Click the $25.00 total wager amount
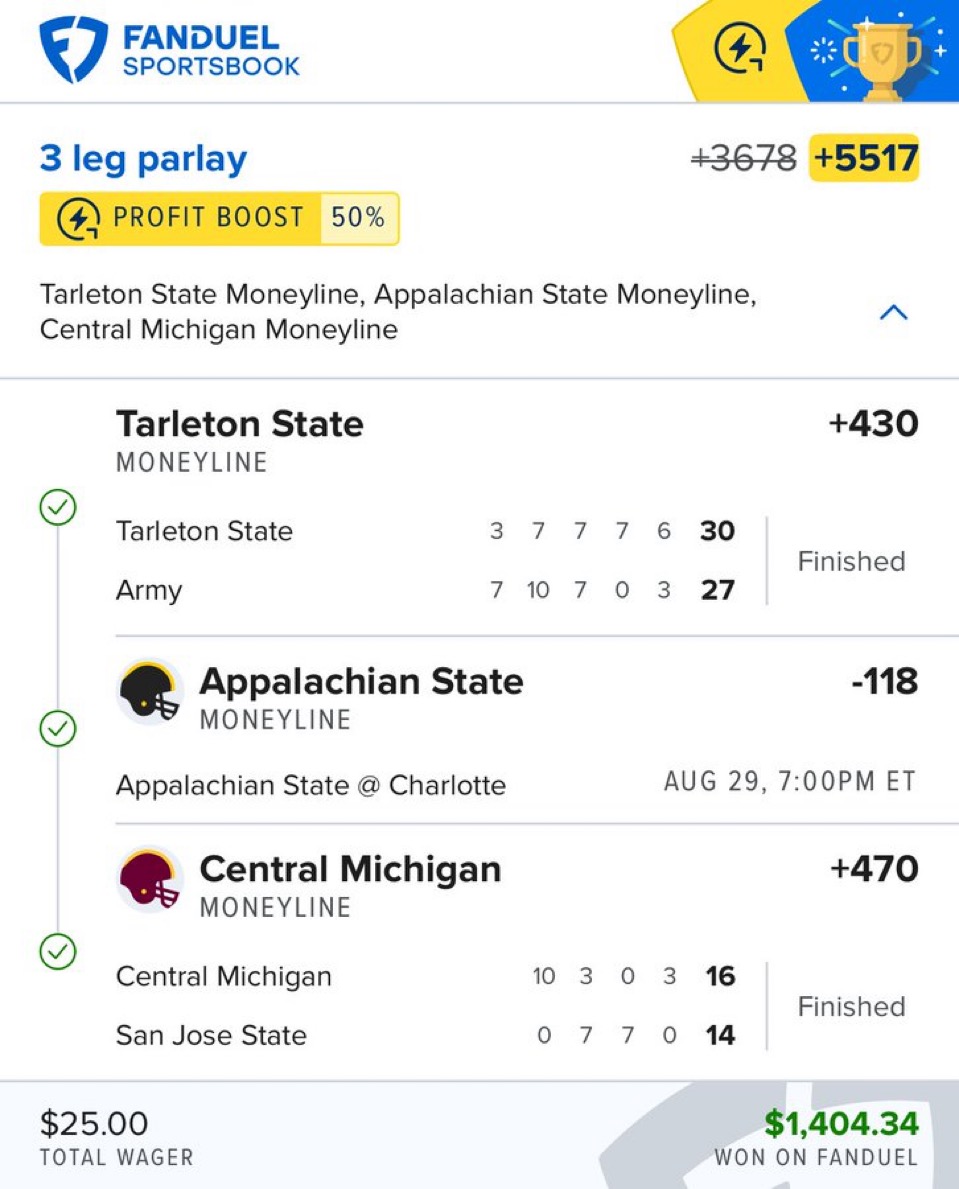This screenshot has height=1189, width=959. [94, 1124]
